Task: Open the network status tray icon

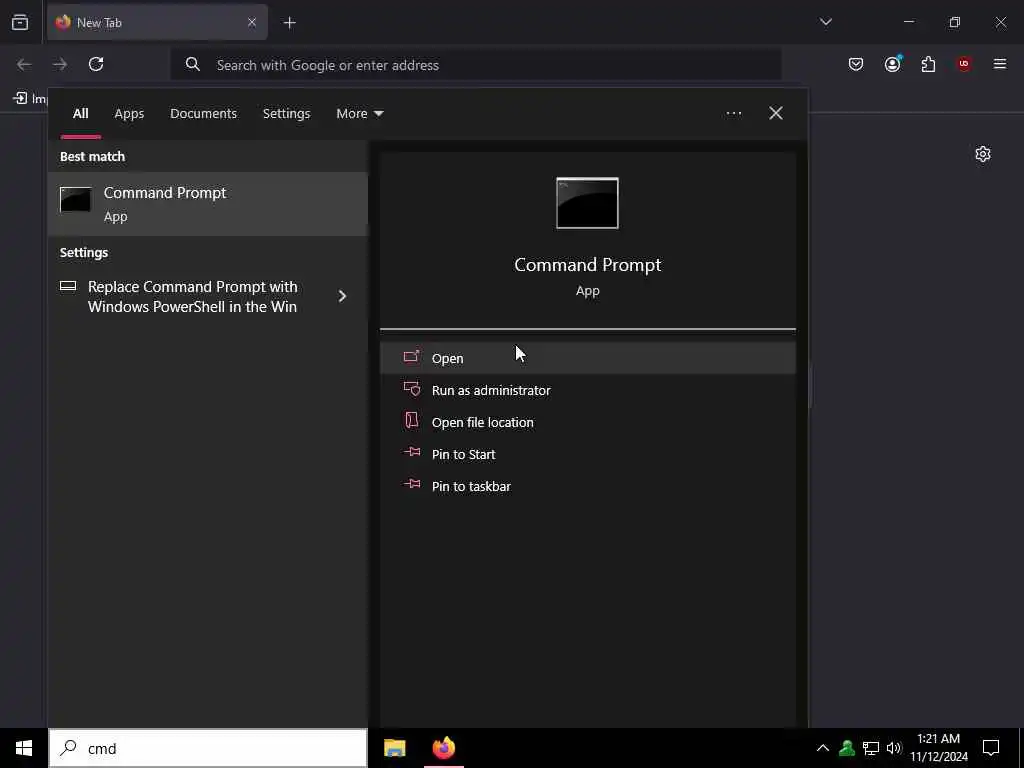Action: pyautogui.click(x=871, y=748)
